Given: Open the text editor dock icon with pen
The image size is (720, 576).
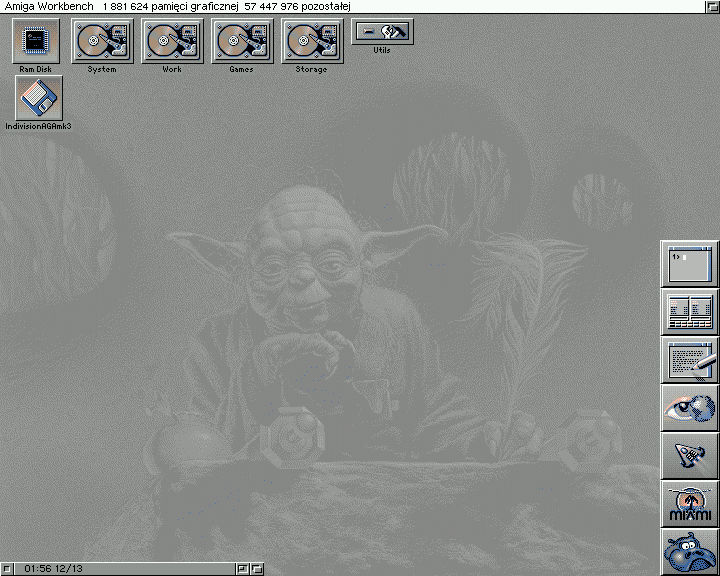Looking at the screenshot, I should coord(689,360).
